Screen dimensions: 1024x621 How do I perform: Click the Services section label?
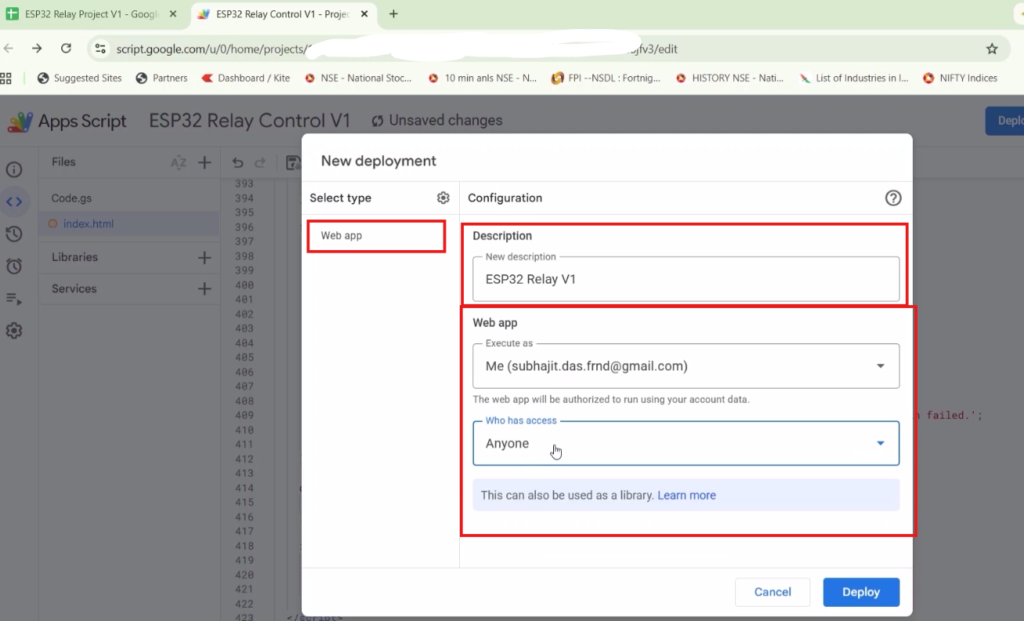coord(74,289)
